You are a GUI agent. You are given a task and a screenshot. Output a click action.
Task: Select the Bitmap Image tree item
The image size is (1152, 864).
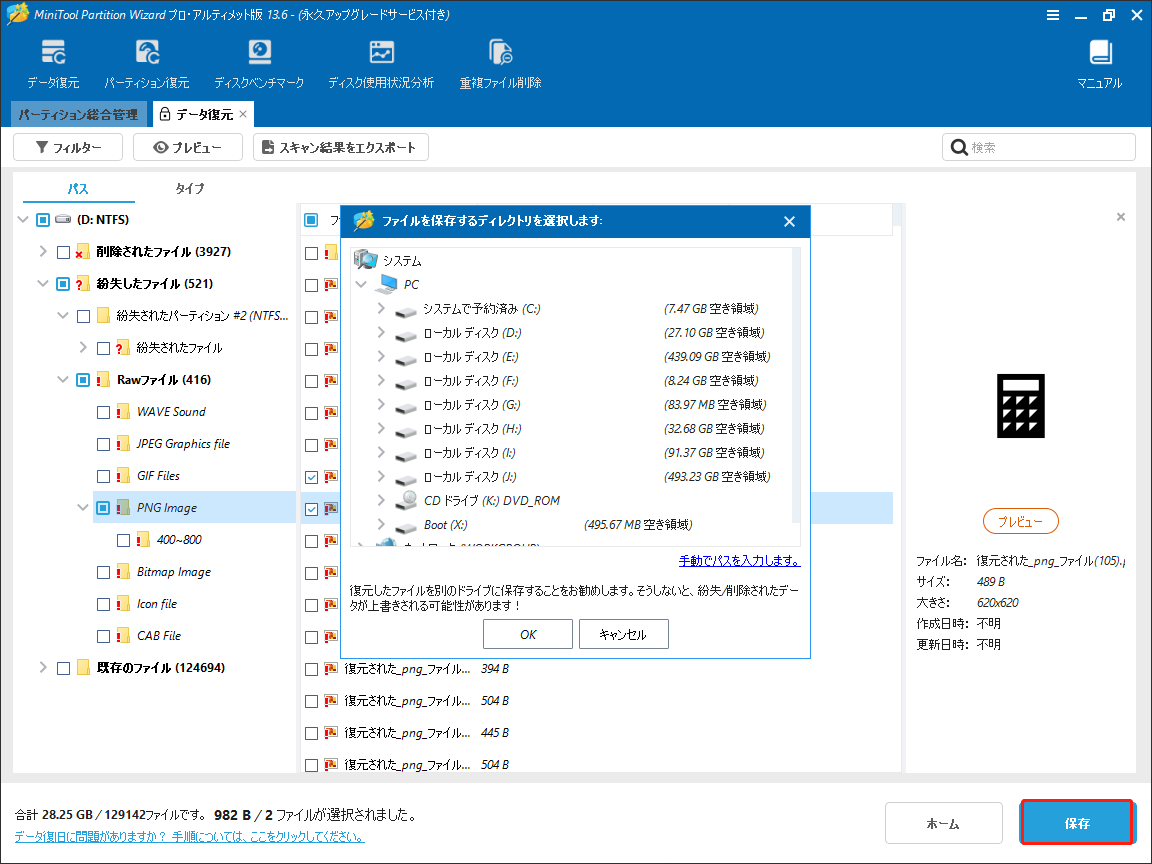(174, 572)
